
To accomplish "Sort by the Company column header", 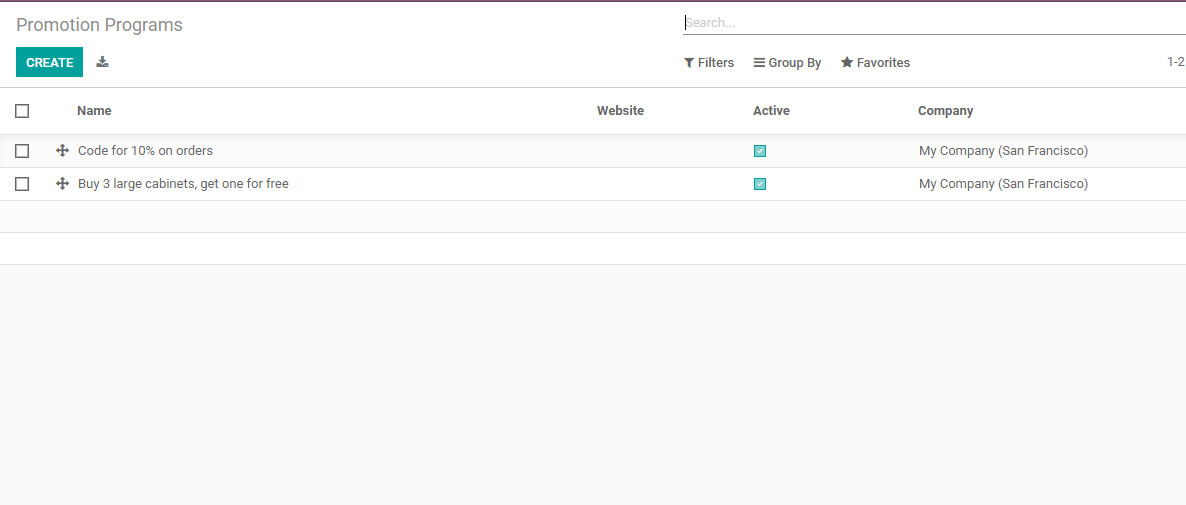I will pos(945,111).
